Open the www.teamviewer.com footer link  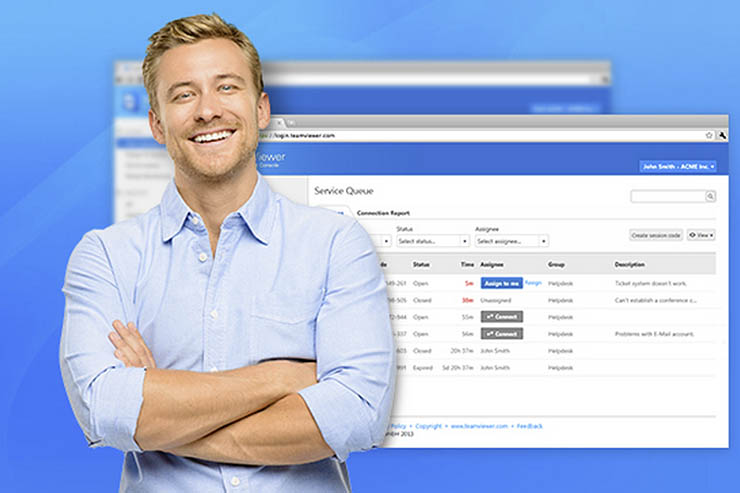pyautogui.click(x=478, y=426)
